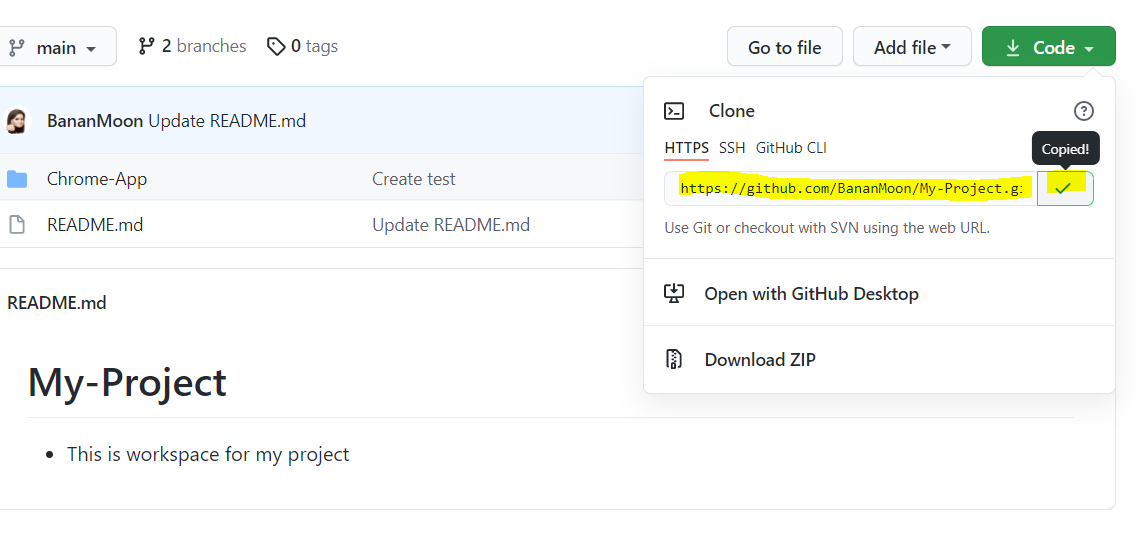Click the text This is workspace for my project
Viewport: 1135px width, 547px height.
[x=208, y=454]
